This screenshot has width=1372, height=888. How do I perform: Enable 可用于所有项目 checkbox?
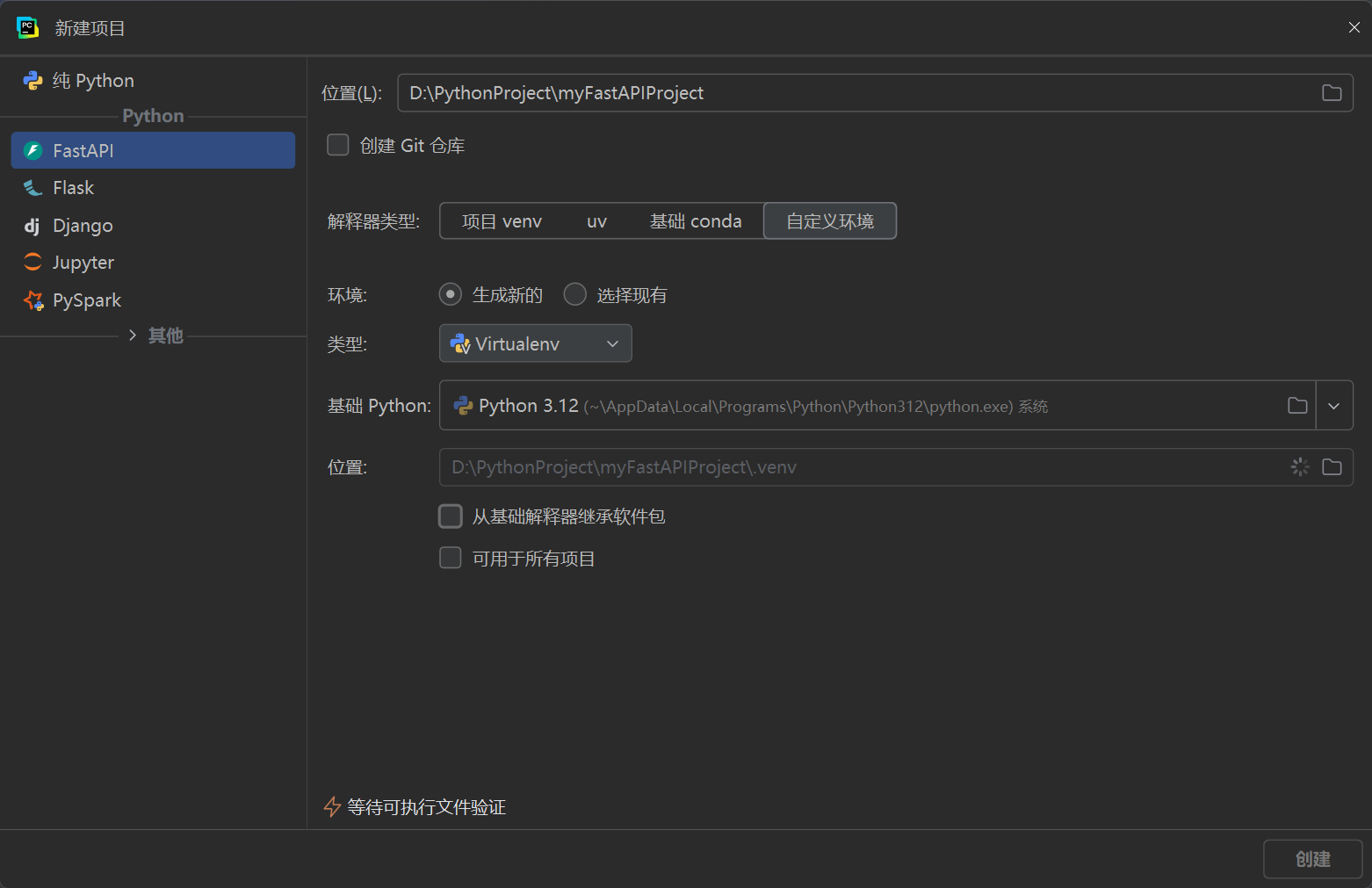coord(451,558)
